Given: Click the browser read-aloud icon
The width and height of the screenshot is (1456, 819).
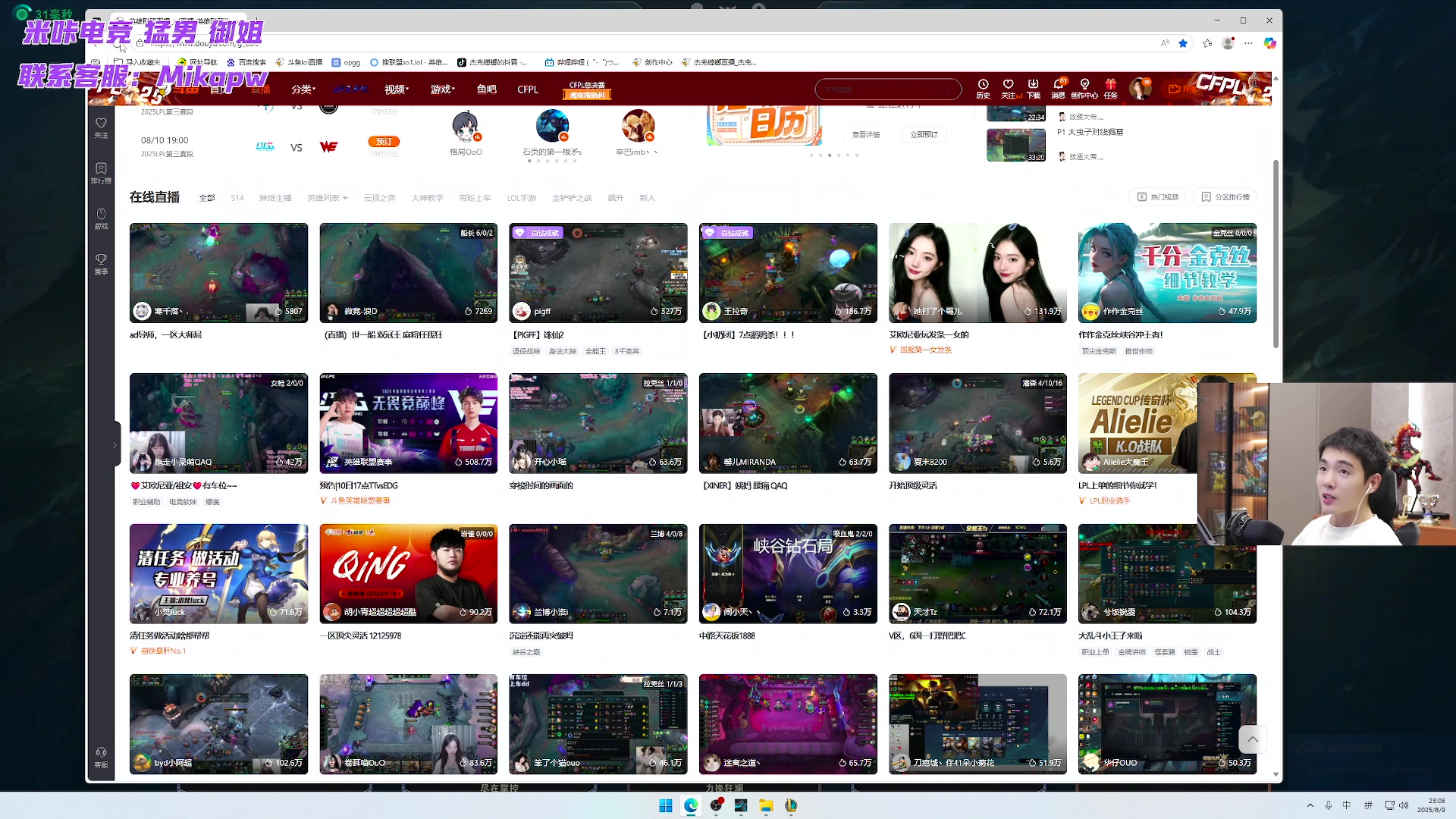Looking at the screenshot, I should coord(1165,43).
